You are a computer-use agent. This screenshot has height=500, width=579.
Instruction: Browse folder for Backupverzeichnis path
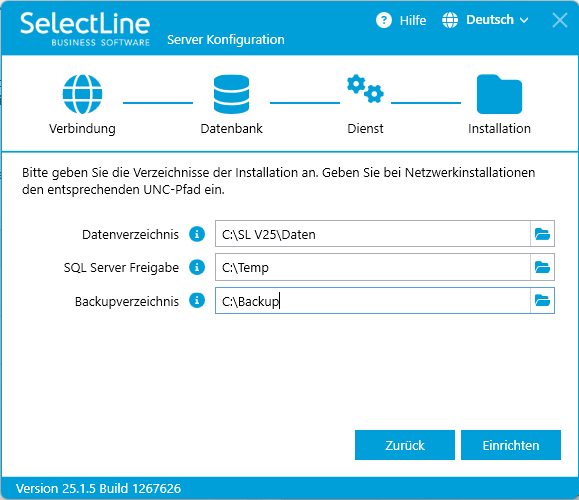(x=542, y=301)
